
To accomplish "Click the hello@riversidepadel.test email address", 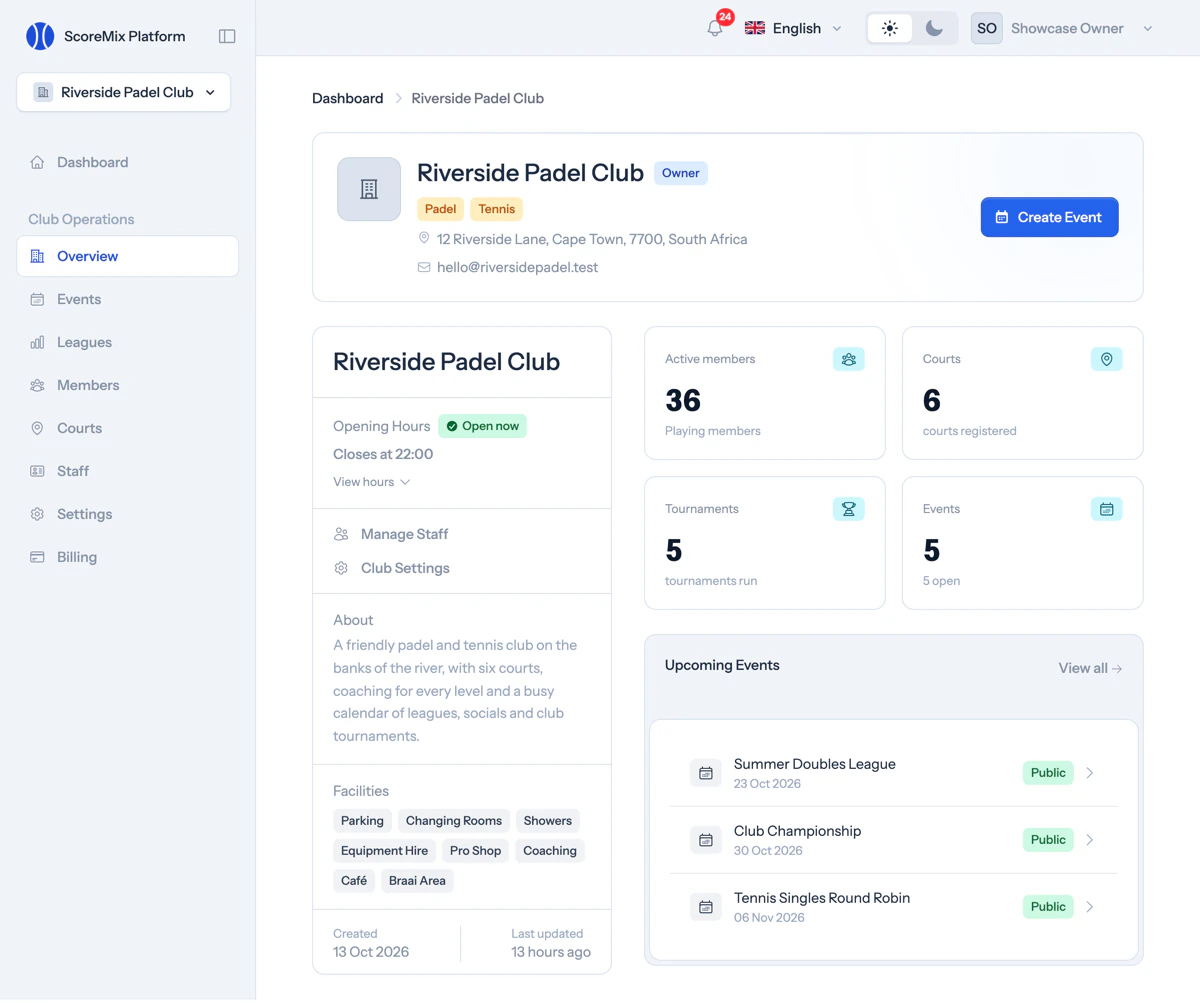I will [518, 267].
